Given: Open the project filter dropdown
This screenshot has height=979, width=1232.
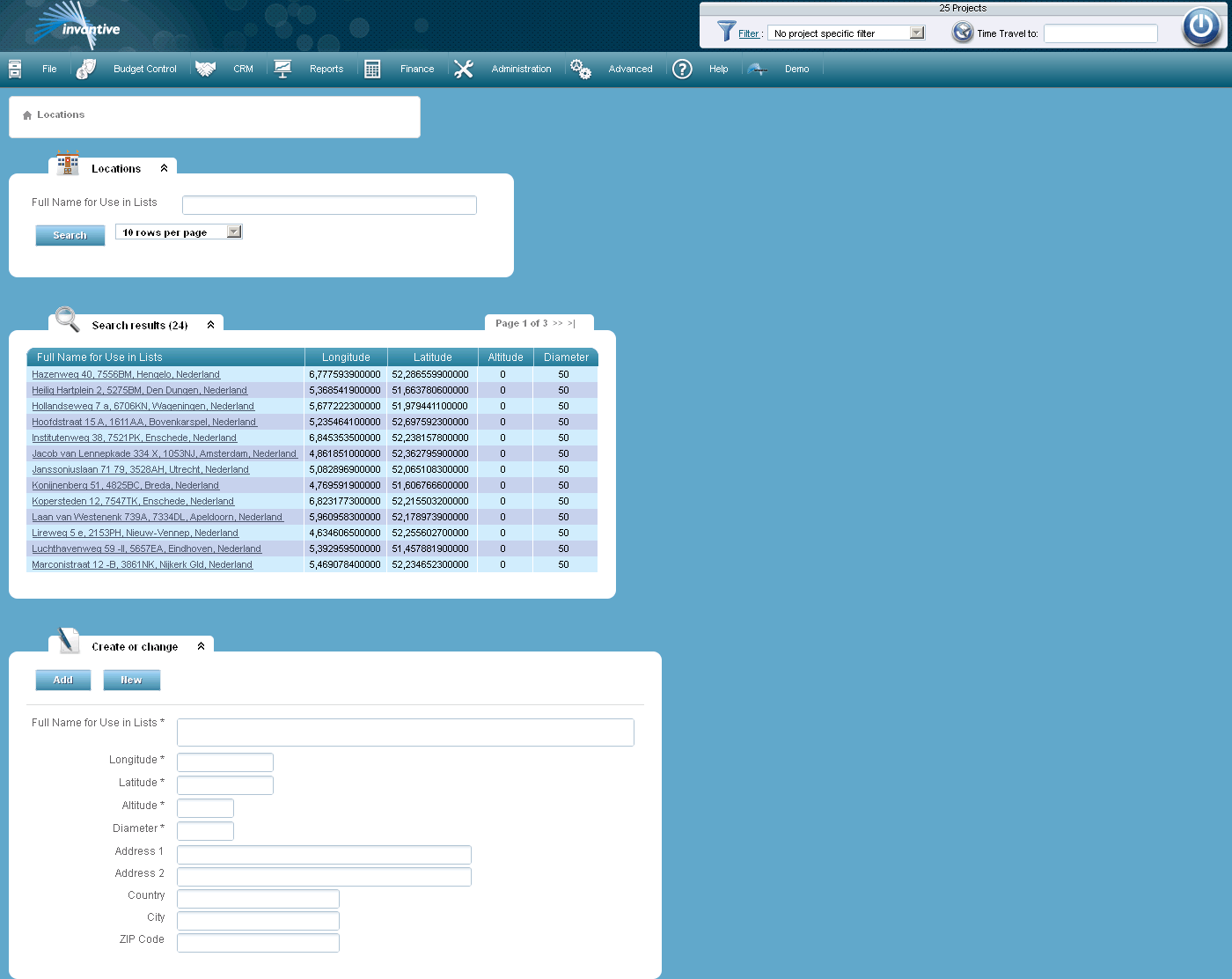Looking at the screenshot, I should point(917,33).
